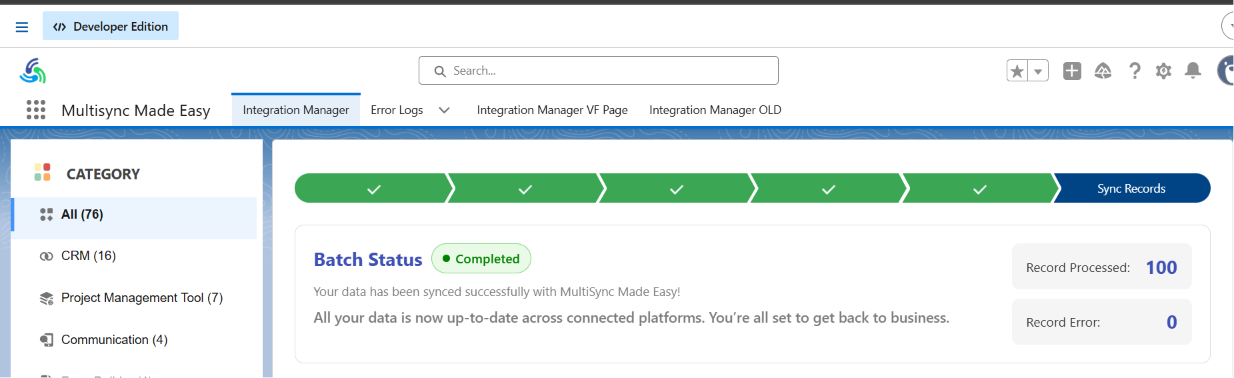Open the user profile avatar
Viewport: 1234px width, 378px height.
pos(1225,70)
